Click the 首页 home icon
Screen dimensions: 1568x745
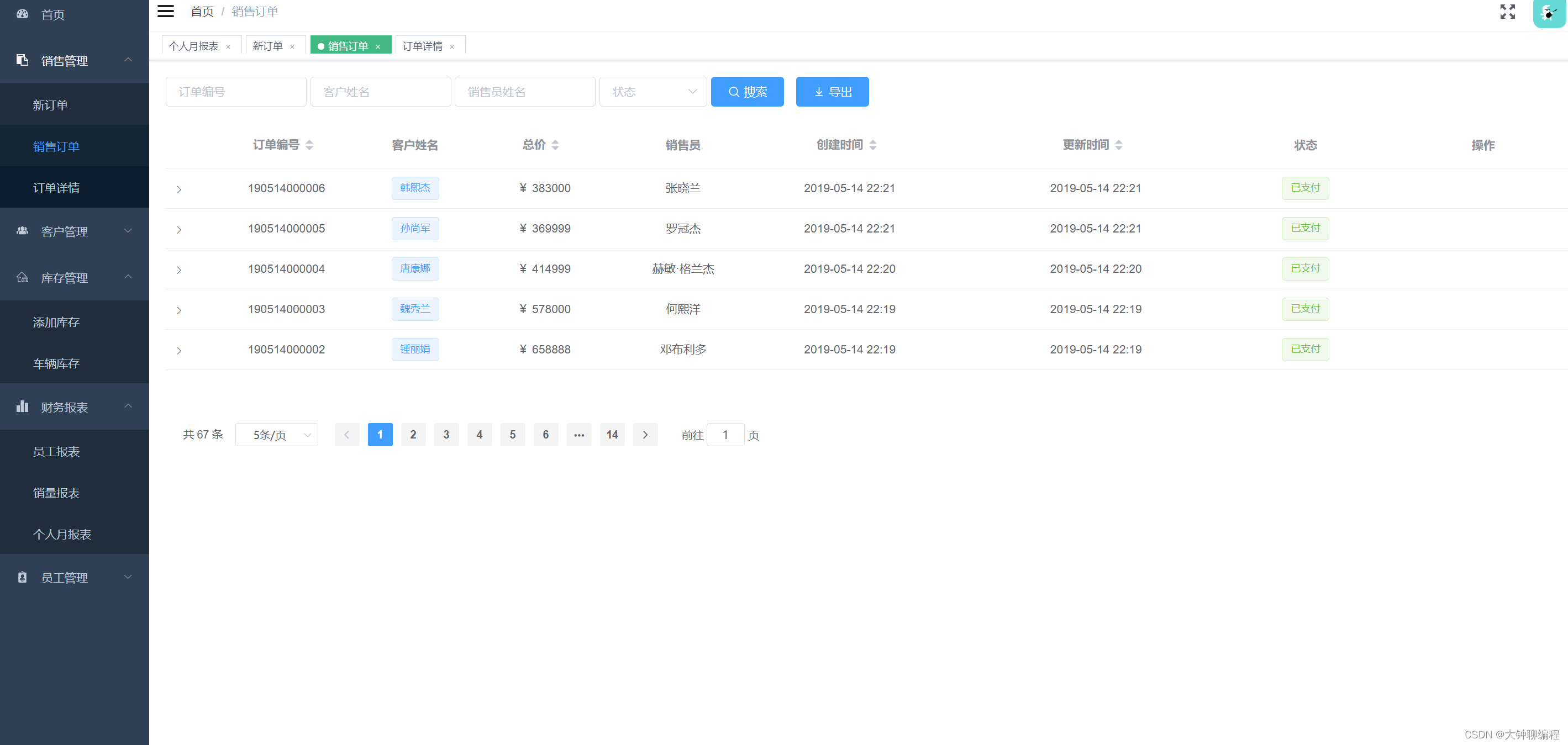pos(23,14)
